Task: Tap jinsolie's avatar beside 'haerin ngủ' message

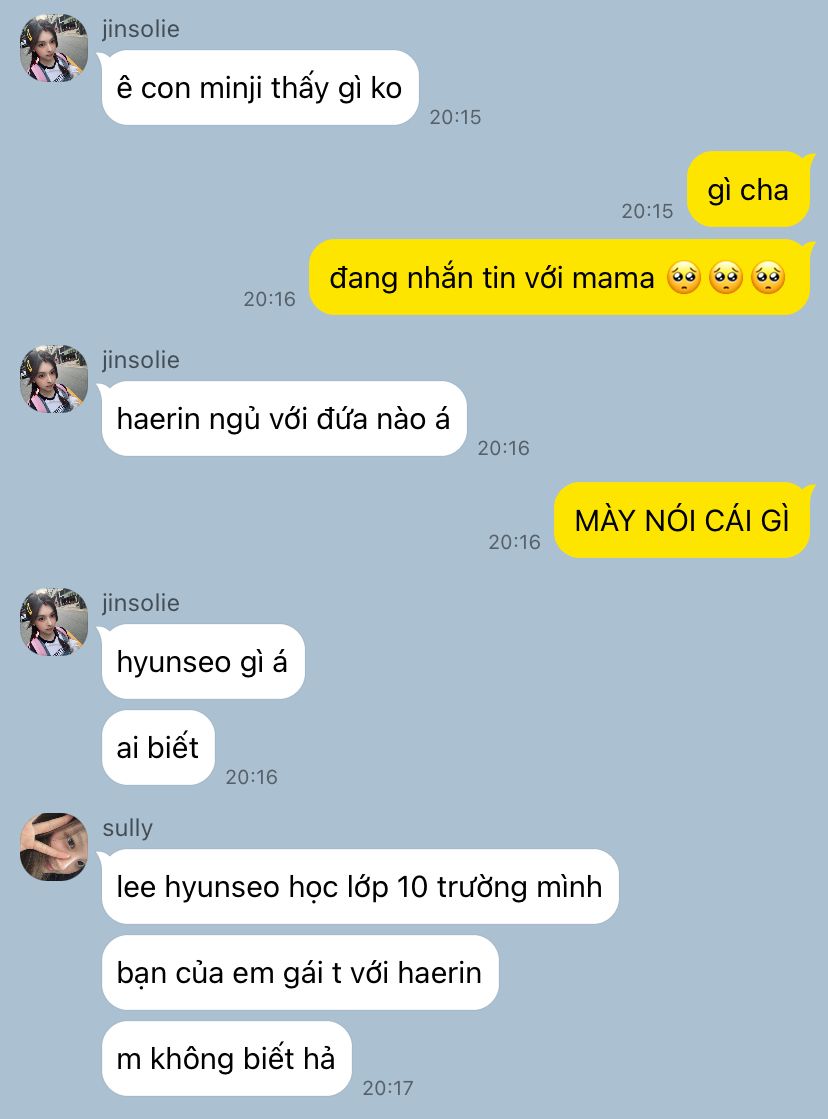Action: 54,379
